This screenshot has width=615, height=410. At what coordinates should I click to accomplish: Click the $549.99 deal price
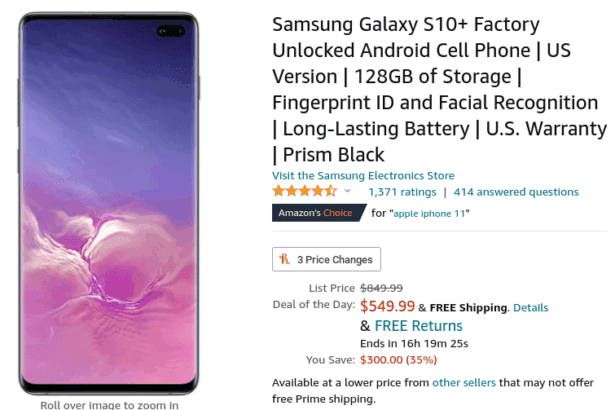[387, 306]
